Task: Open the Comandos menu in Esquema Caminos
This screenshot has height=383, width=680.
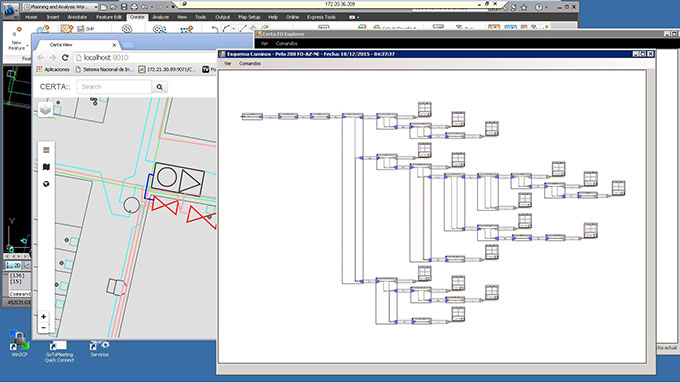Action: 250,63
